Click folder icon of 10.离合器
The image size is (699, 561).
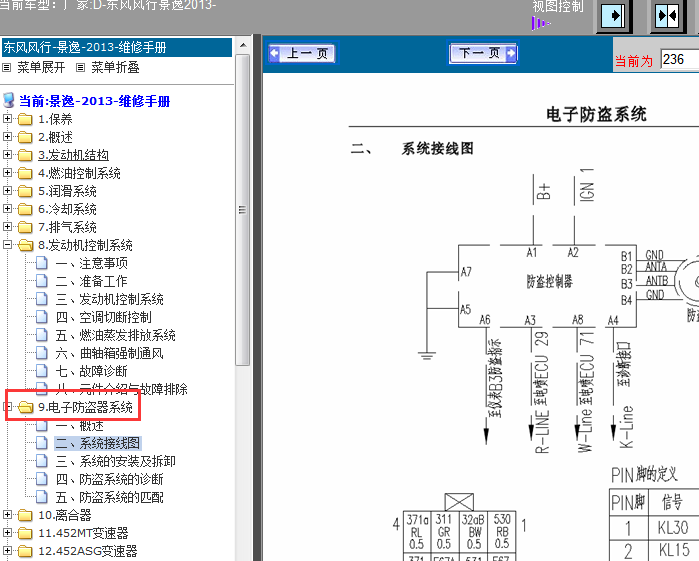point(25,515)
